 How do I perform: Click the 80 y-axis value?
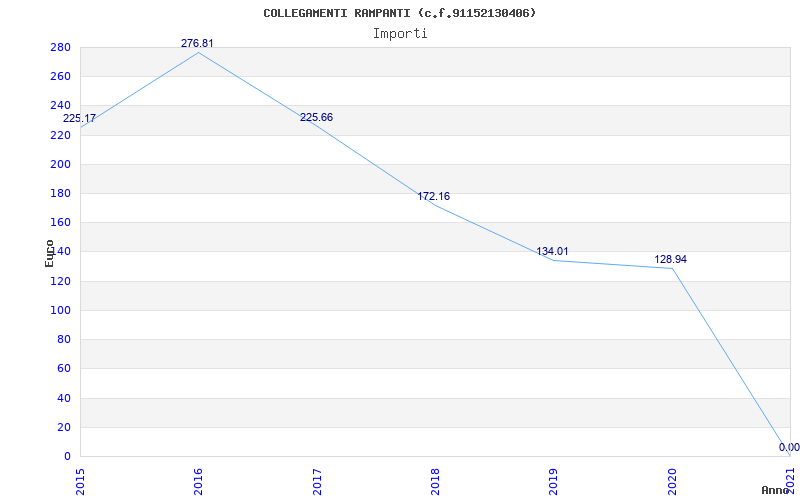[63, 339]
